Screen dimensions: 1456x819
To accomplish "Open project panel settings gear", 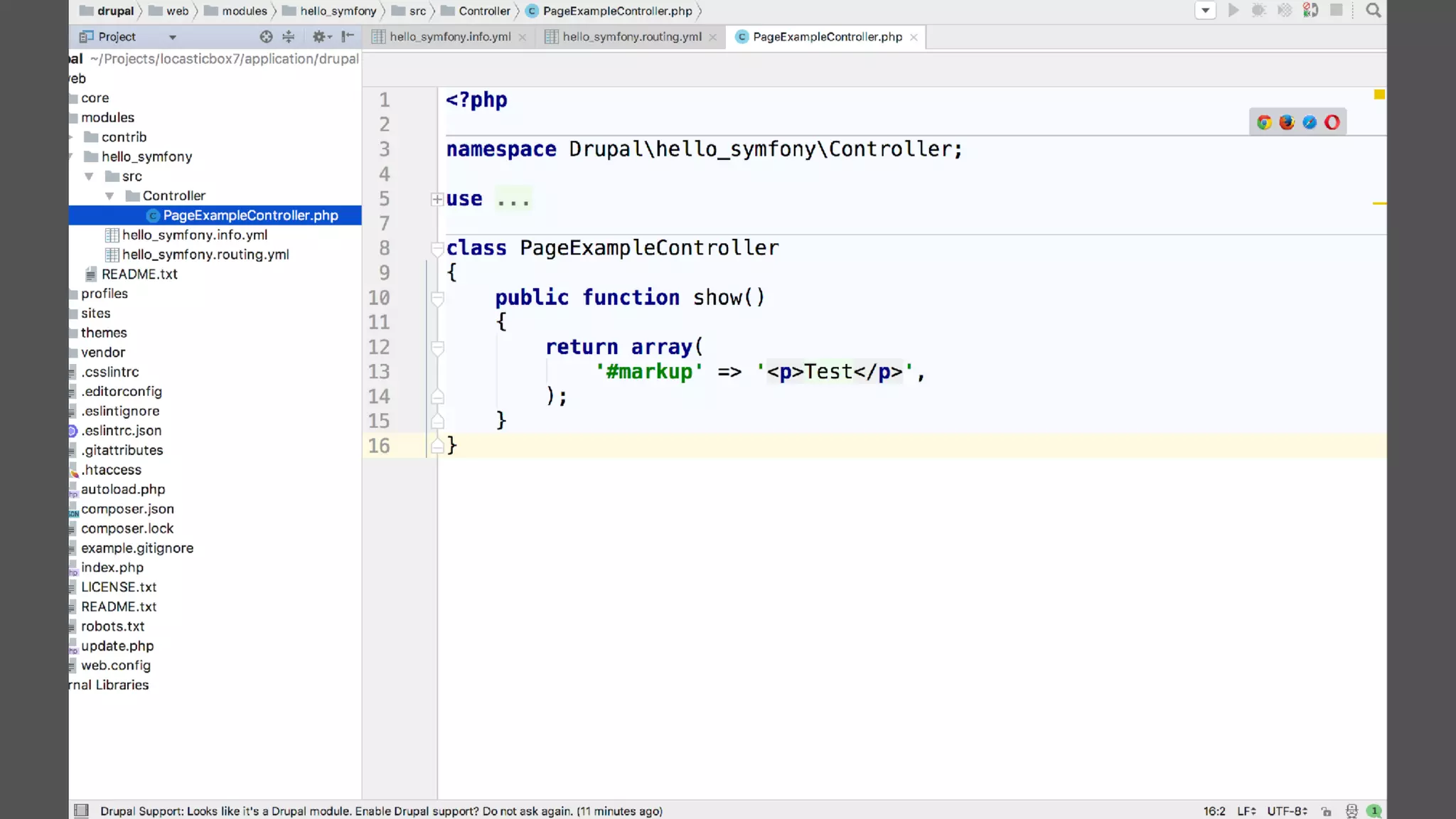I will click(x=319, y=37).
